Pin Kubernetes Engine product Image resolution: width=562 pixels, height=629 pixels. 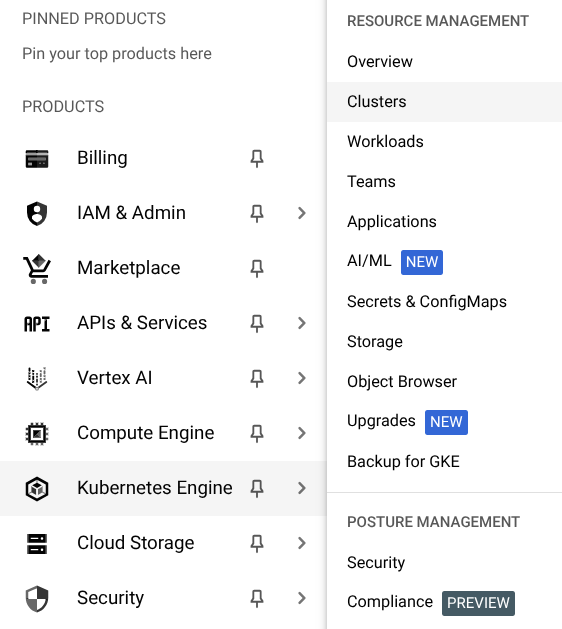[257, 488]
